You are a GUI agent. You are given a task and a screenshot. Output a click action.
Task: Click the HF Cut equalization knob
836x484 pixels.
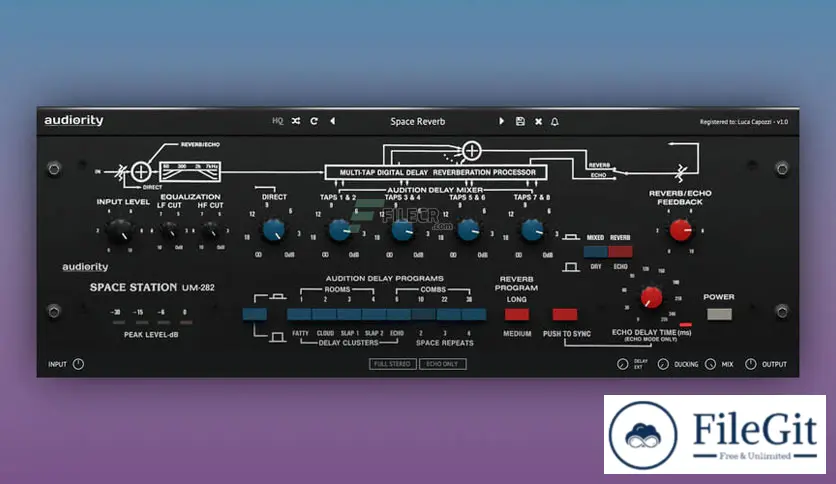pos(211,231)
